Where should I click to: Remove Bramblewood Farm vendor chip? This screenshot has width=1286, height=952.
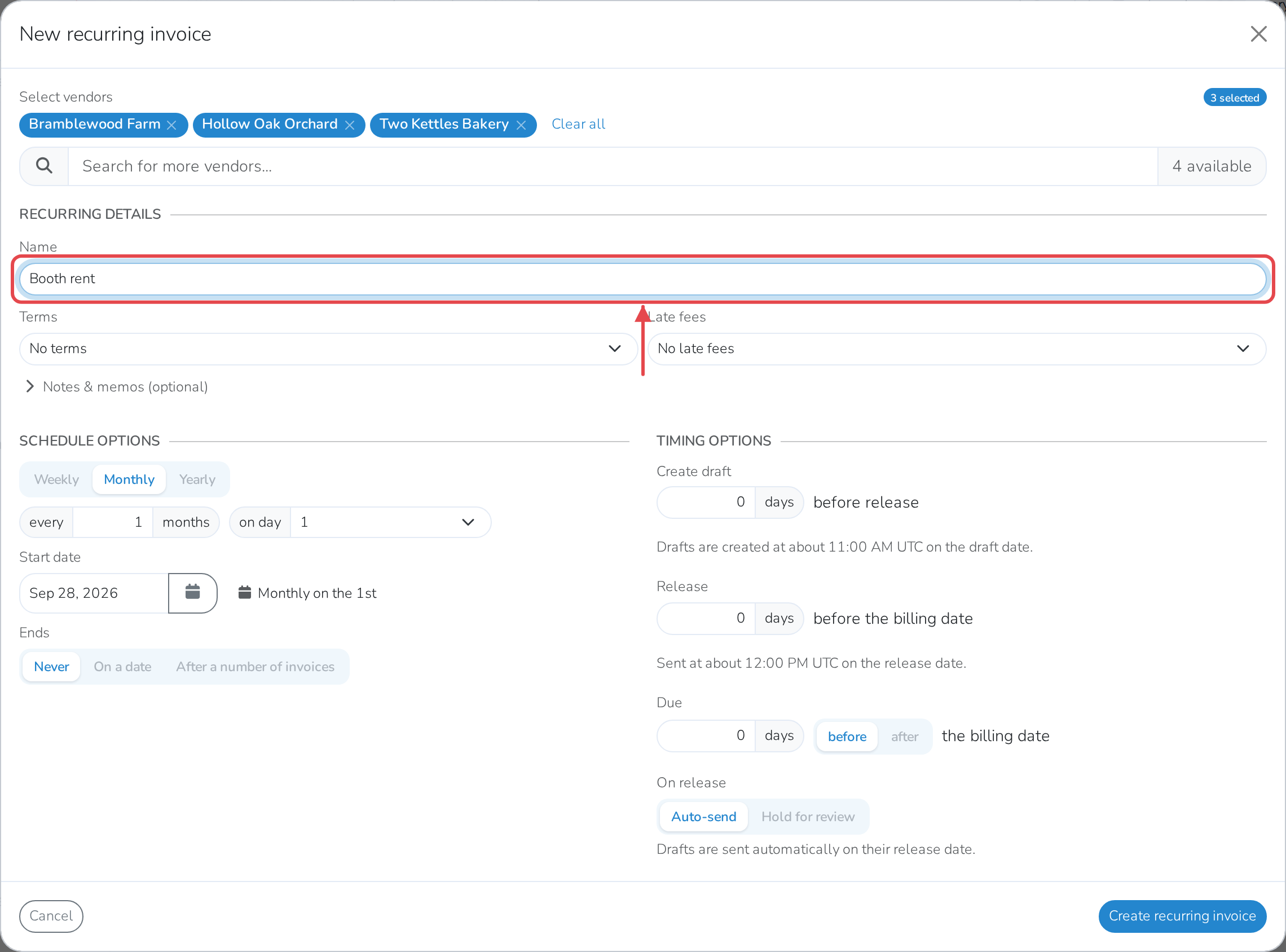(171, 125)
